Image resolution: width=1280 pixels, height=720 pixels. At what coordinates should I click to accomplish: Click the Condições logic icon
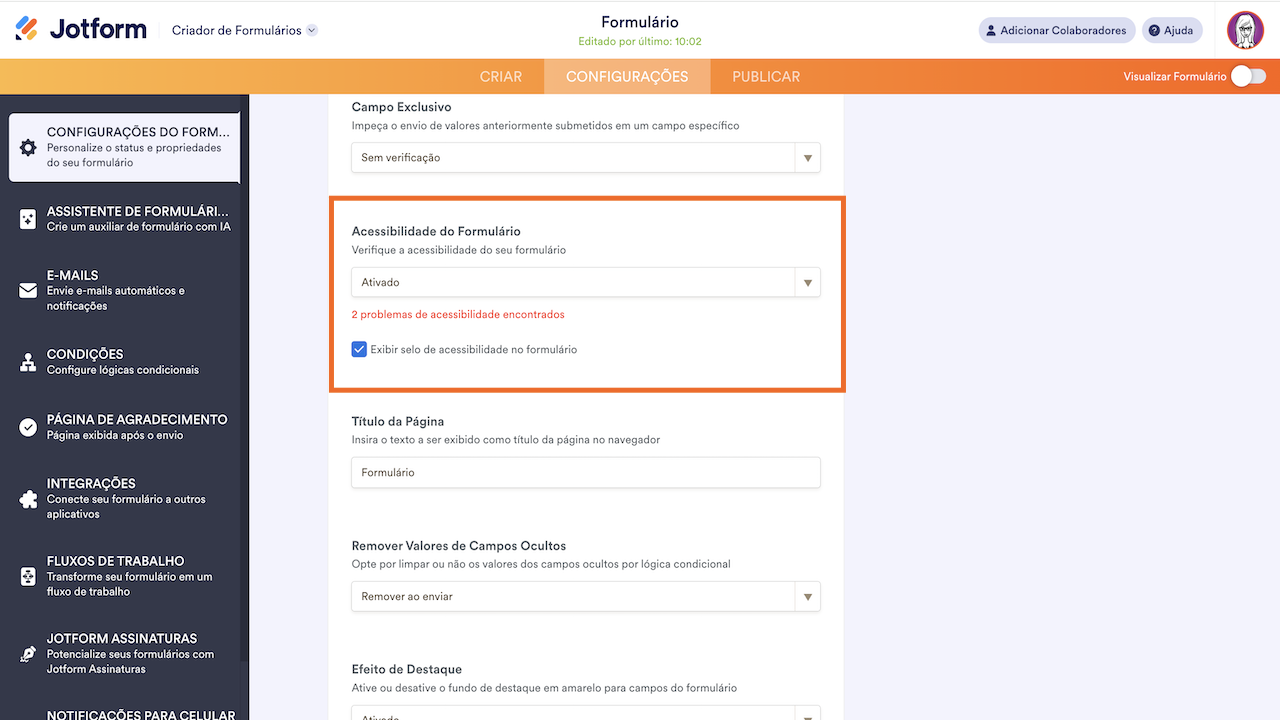tap(28, 362)
